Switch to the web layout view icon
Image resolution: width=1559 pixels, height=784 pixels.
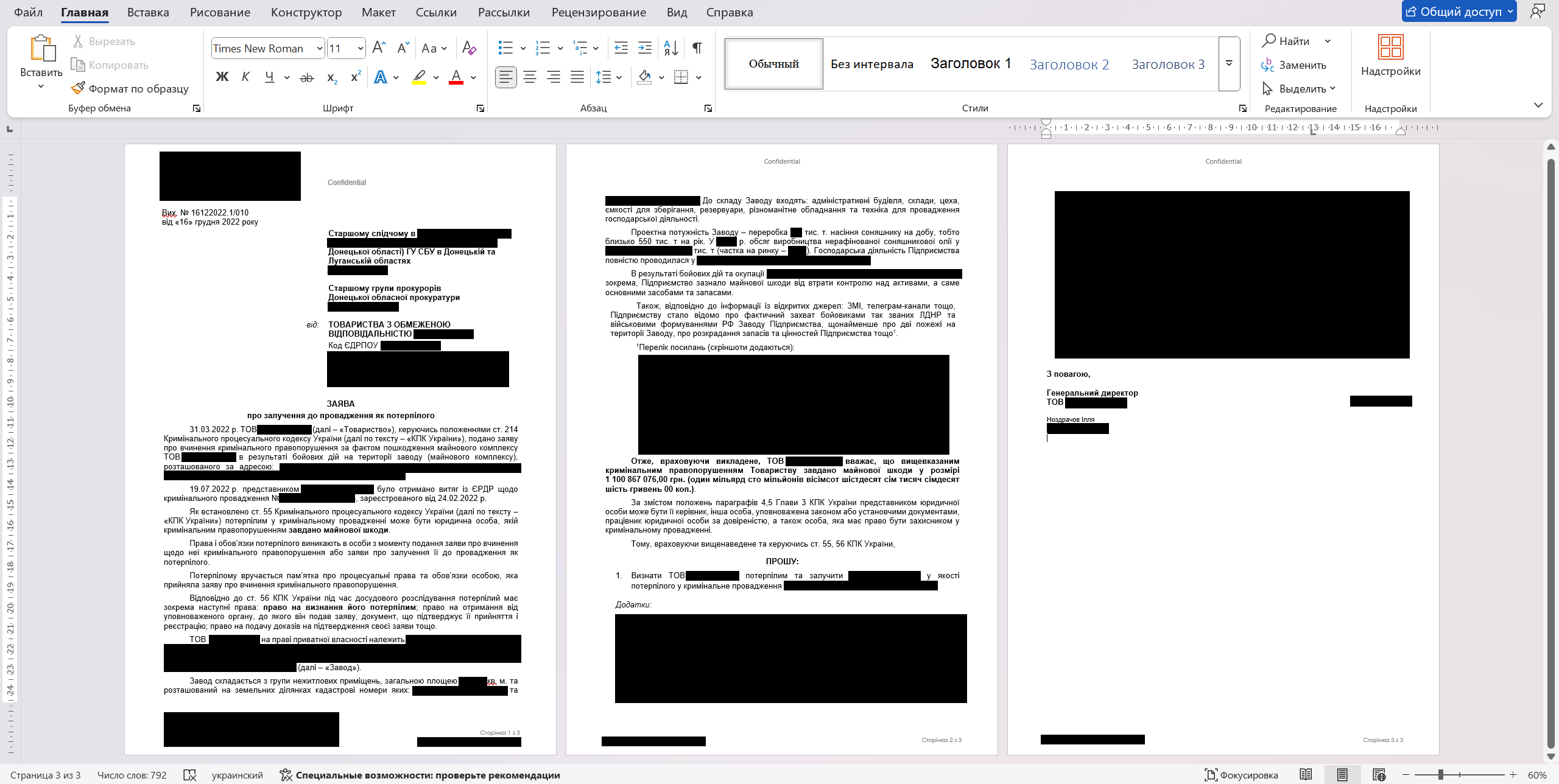1379,775
